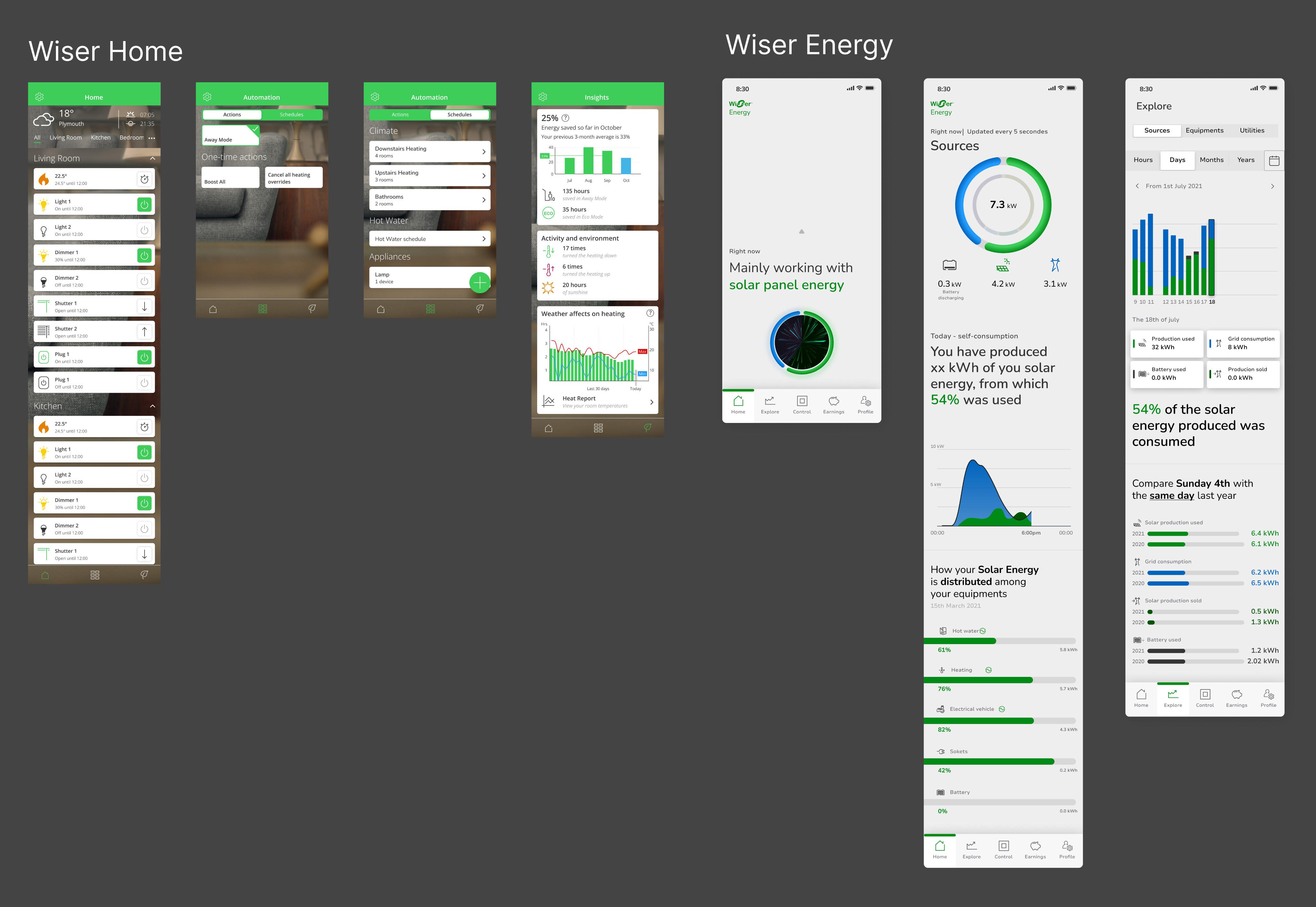Tap leaf insights icon in Home screen bottom bar
Screen dimensions: 1316x907
(x=144, y=575)
